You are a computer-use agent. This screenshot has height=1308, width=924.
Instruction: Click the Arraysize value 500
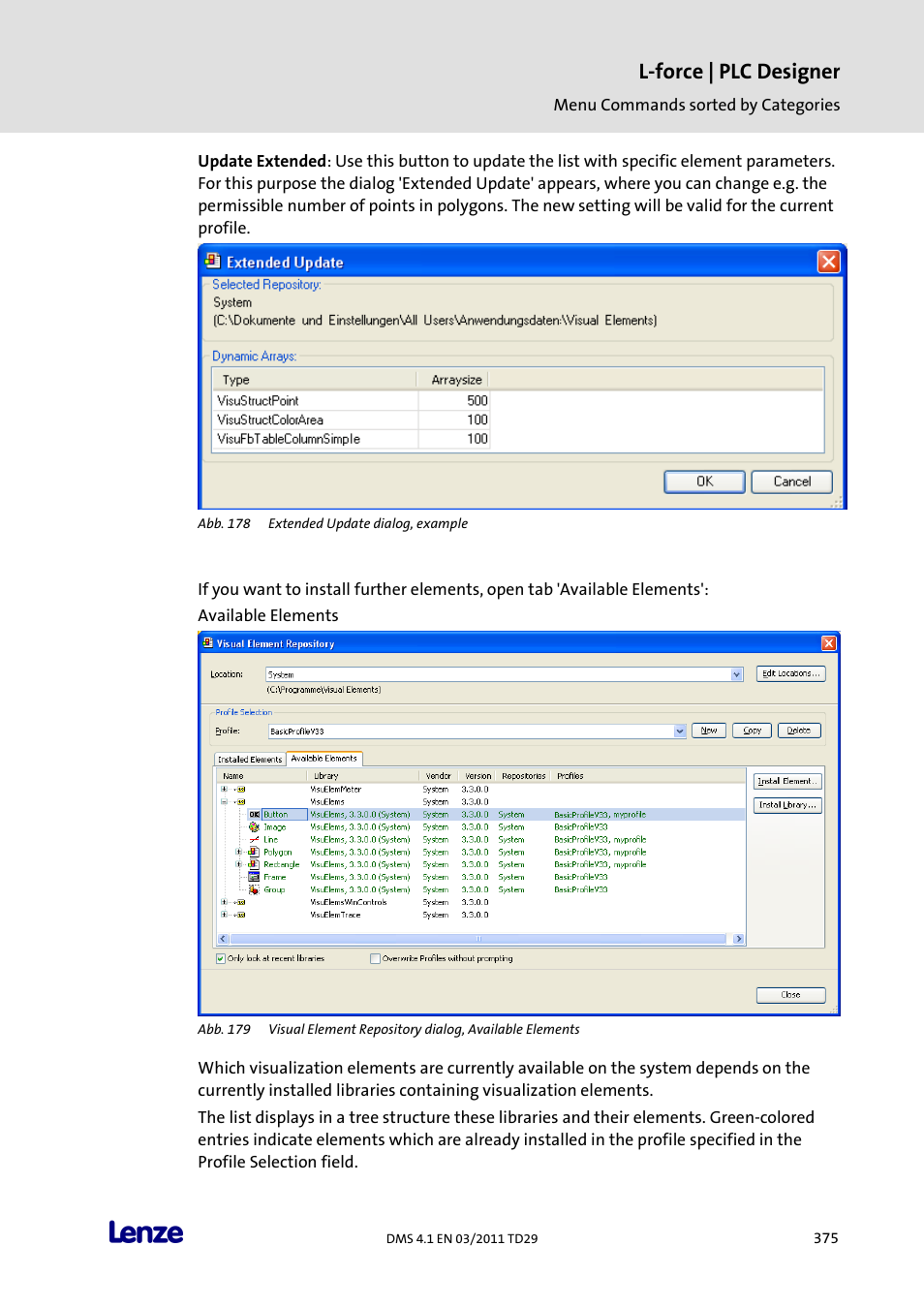pyautogui.click(x=477, y=400)
